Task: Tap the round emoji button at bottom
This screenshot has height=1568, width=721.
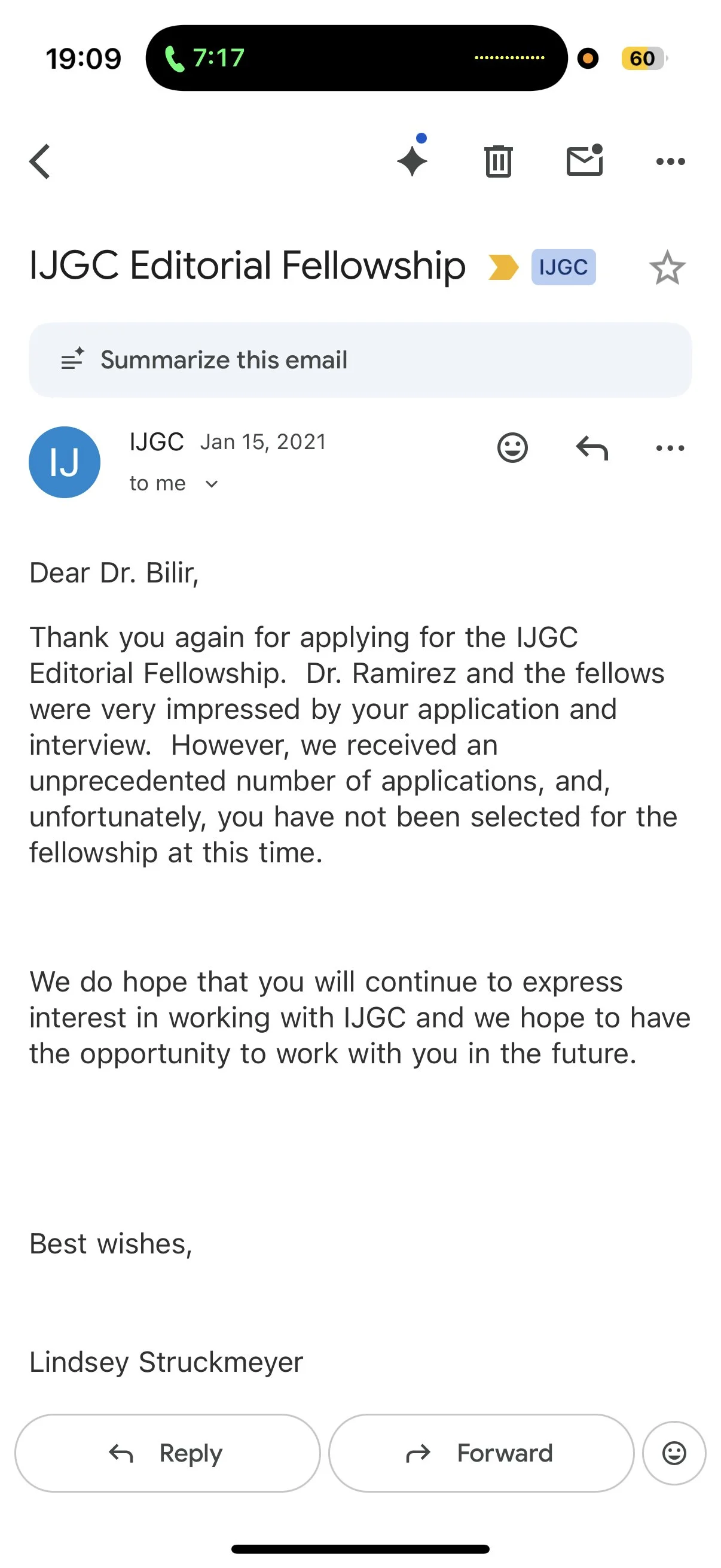Action: [674, 1453]
